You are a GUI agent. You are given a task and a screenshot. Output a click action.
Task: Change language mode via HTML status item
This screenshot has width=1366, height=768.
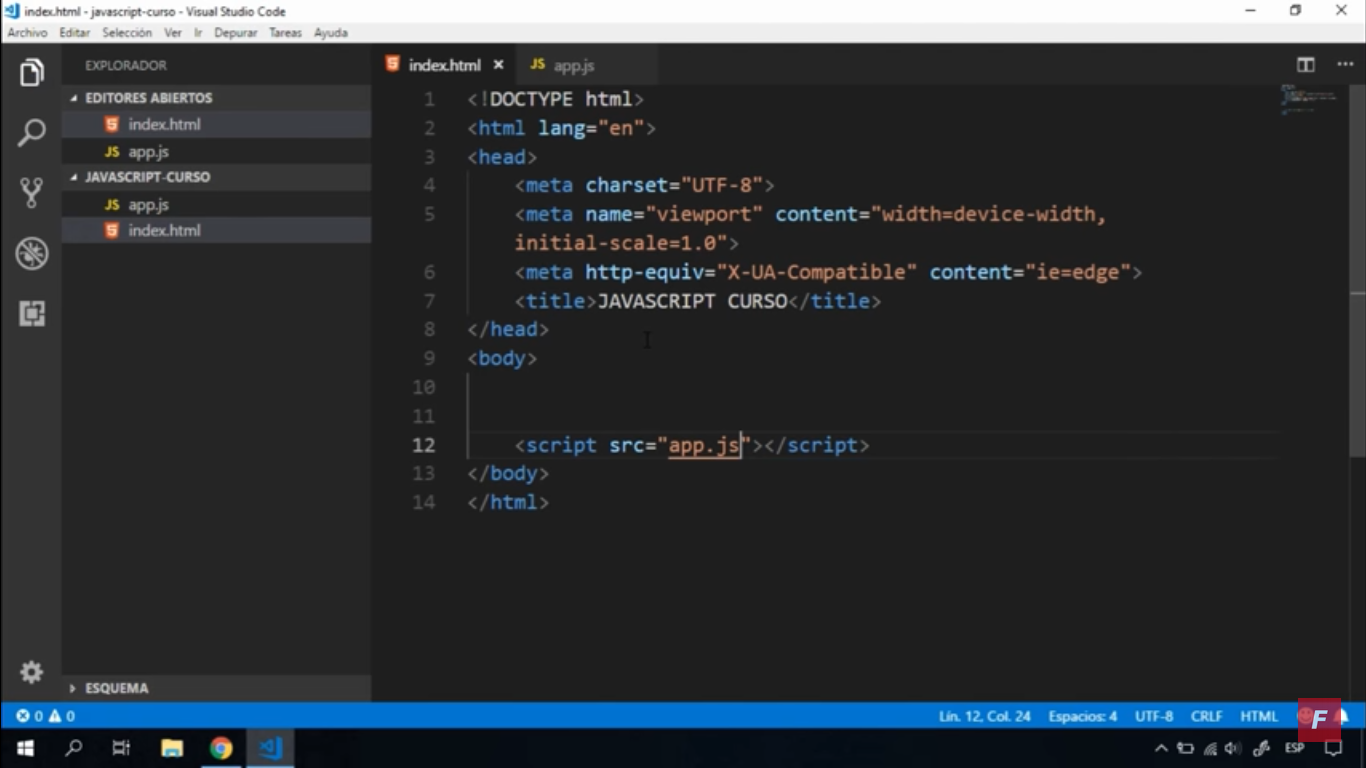(1259, 716)
